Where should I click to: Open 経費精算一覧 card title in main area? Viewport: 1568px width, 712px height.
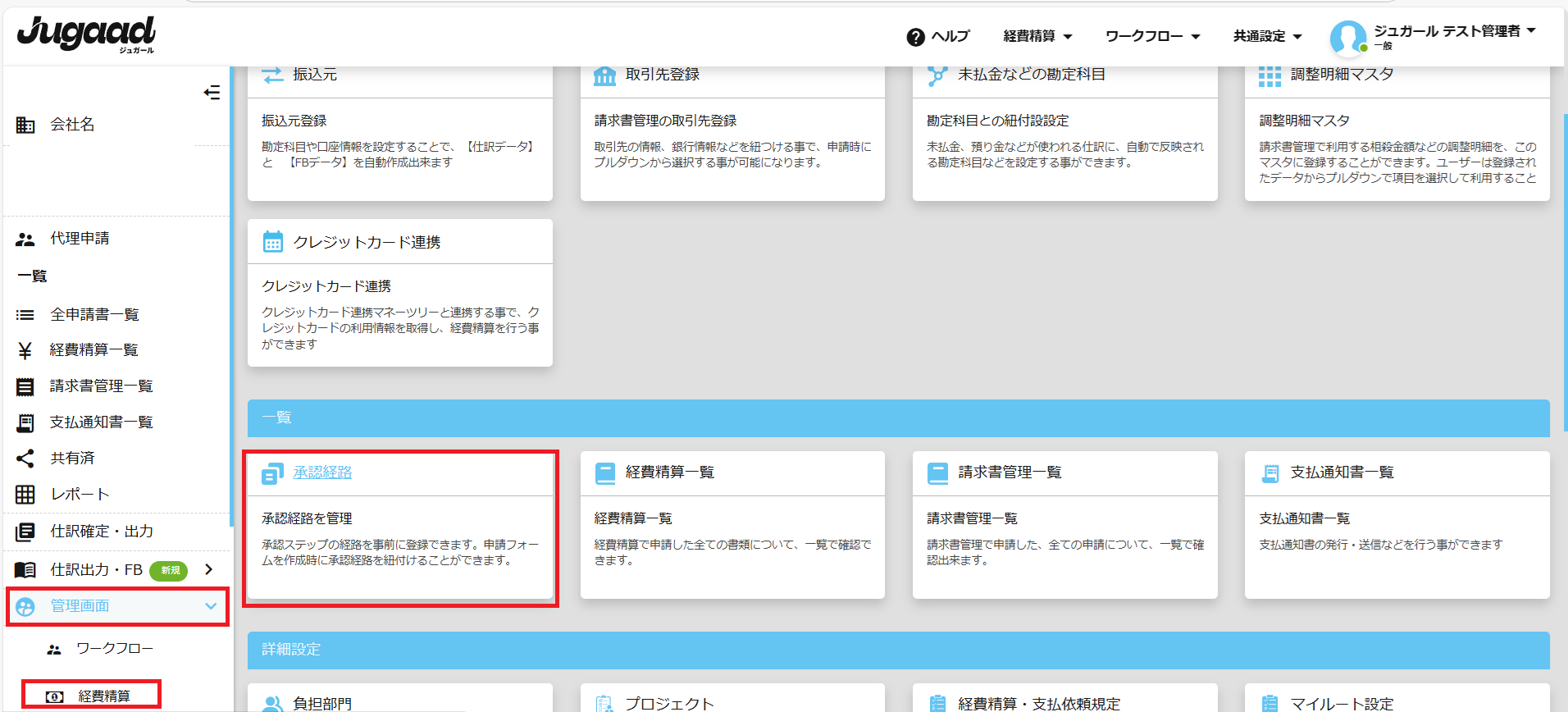pyautogui.click(x=670, y=472)
